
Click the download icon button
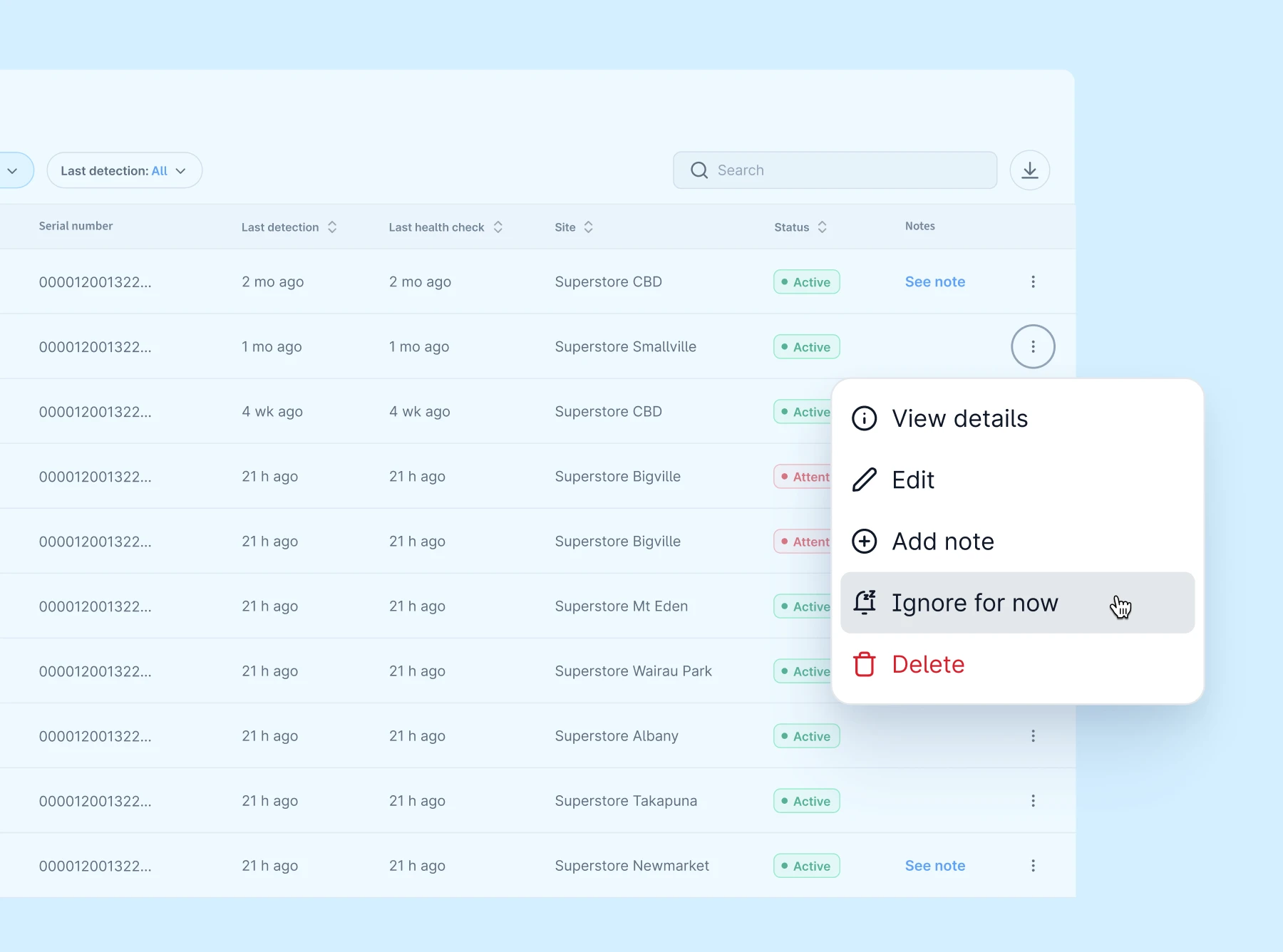pos(1030,170)
